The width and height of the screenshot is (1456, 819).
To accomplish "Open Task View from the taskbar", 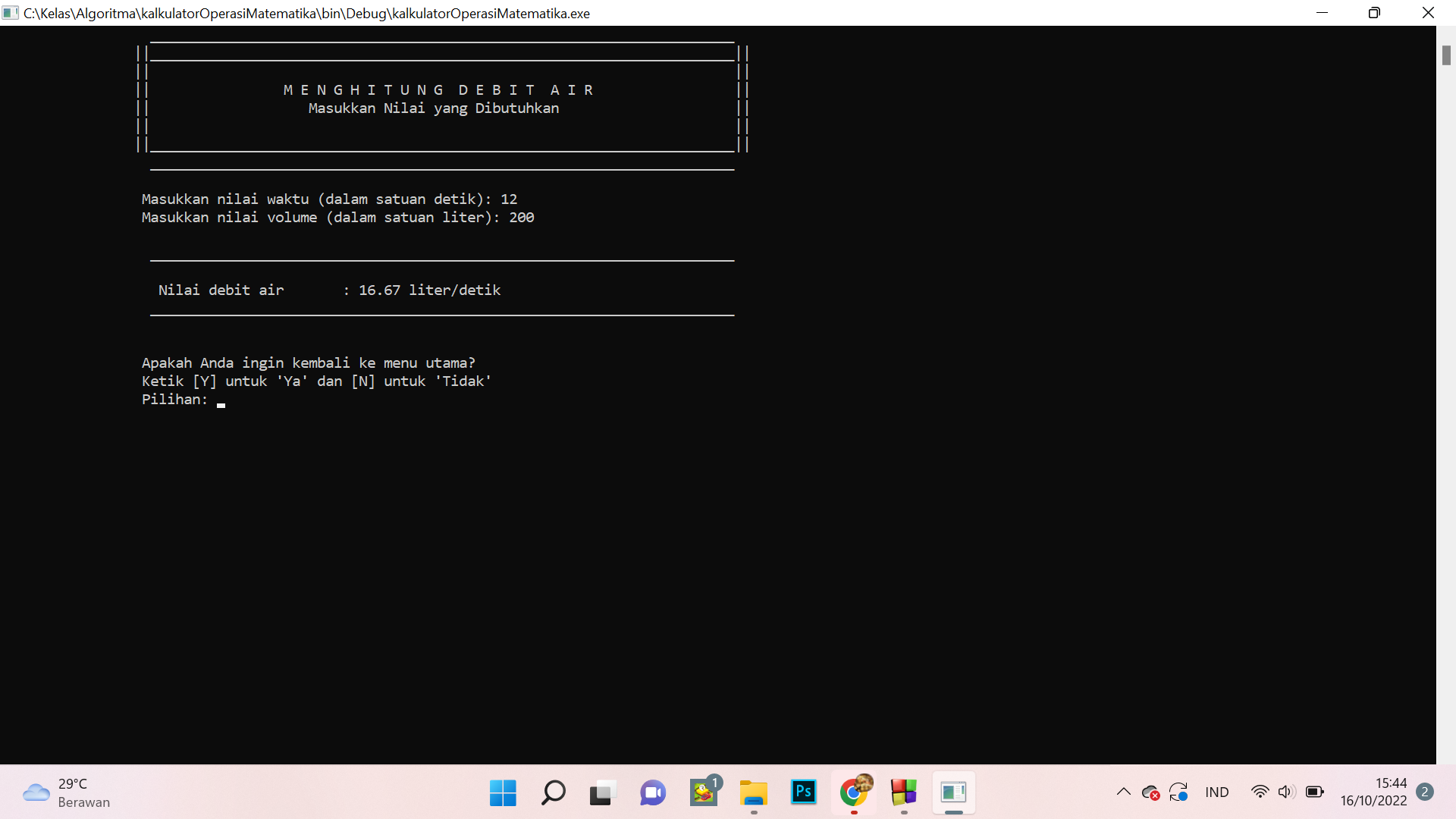I will coord(602,792).
